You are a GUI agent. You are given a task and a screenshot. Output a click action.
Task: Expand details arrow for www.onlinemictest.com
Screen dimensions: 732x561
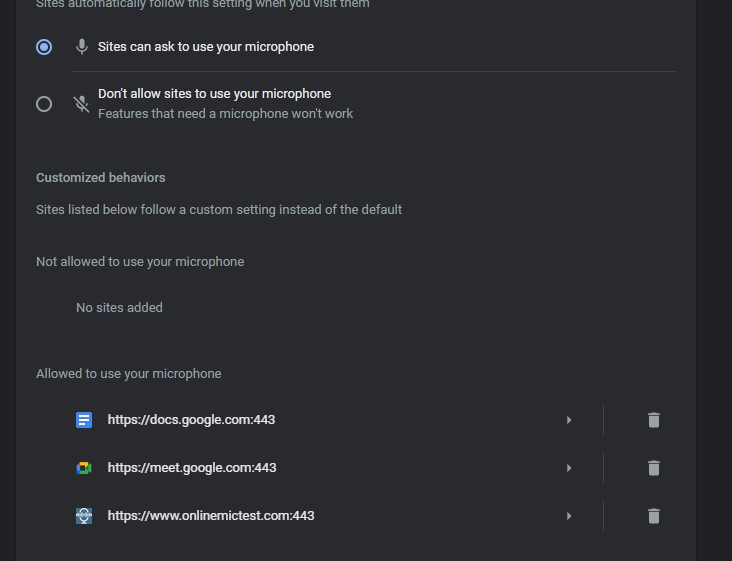click(569, 516)
